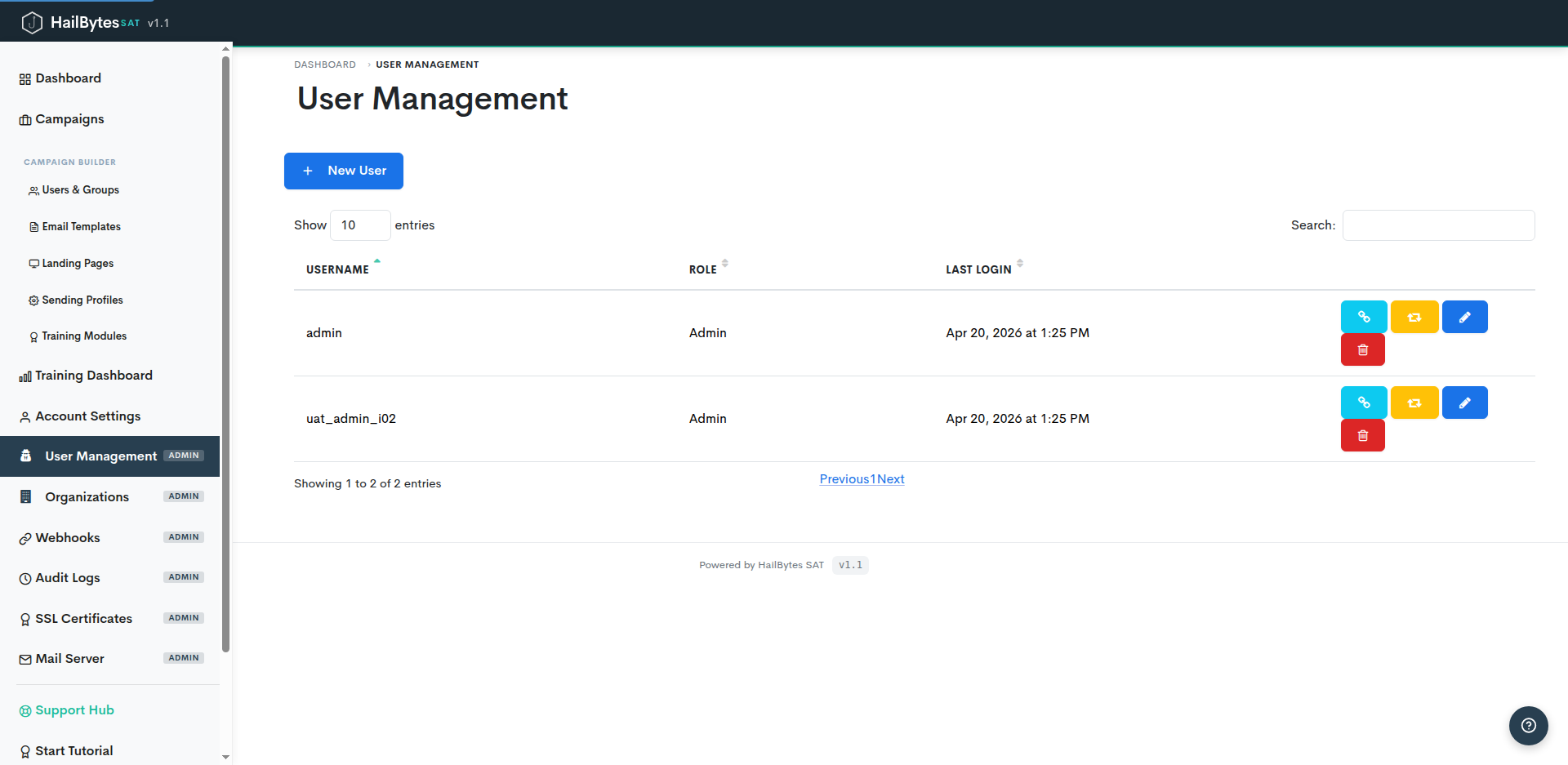Delete uat_admin_i02 with the trash button
The image size is (1568, 765).
(x=1363, y=435)
